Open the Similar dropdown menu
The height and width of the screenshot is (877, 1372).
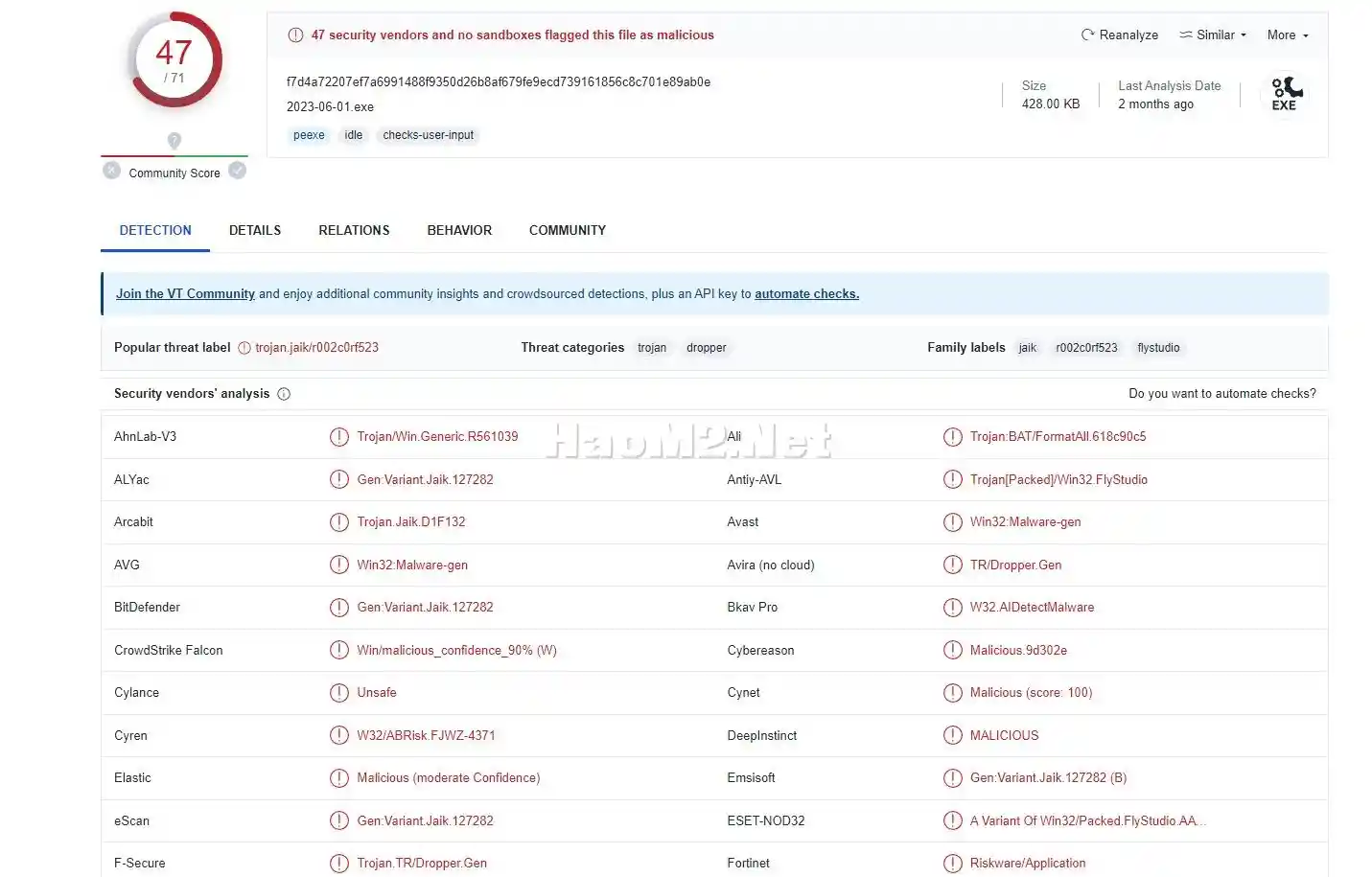pos(1213,35)
